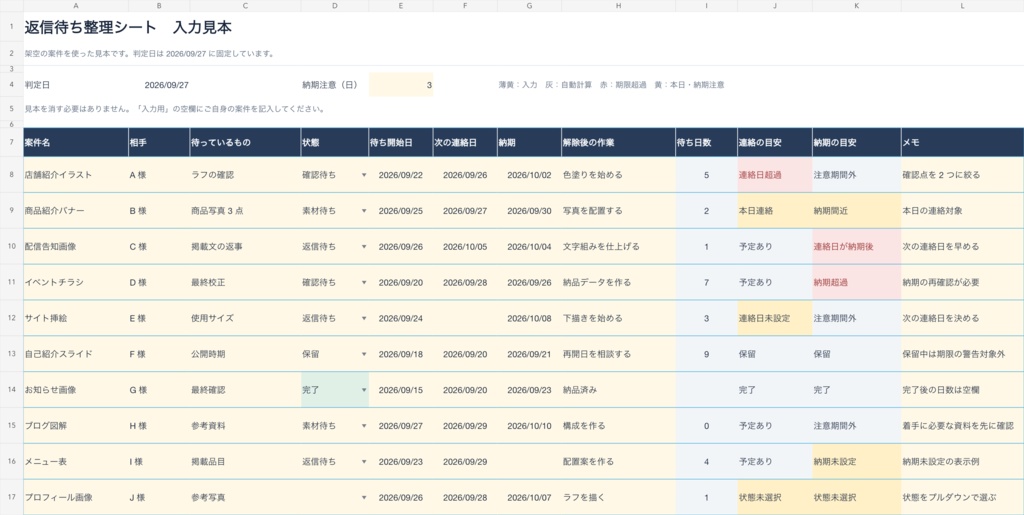Screen dimensions: 1024x515
Task: Click the 次の連絡日 column heading
Action: 464,142
